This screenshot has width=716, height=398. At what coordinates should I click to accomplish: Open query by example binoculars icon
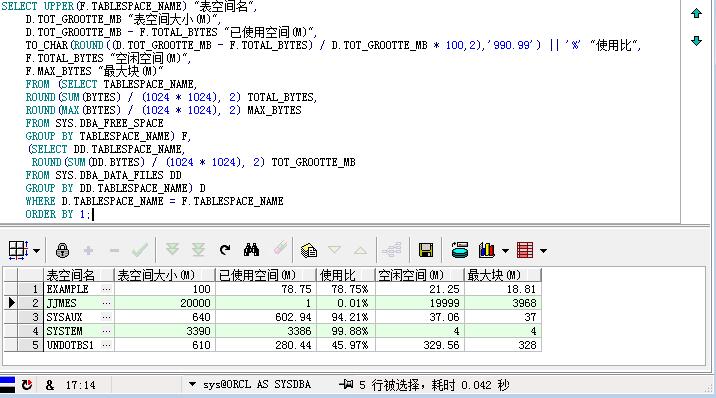(251, 250)
